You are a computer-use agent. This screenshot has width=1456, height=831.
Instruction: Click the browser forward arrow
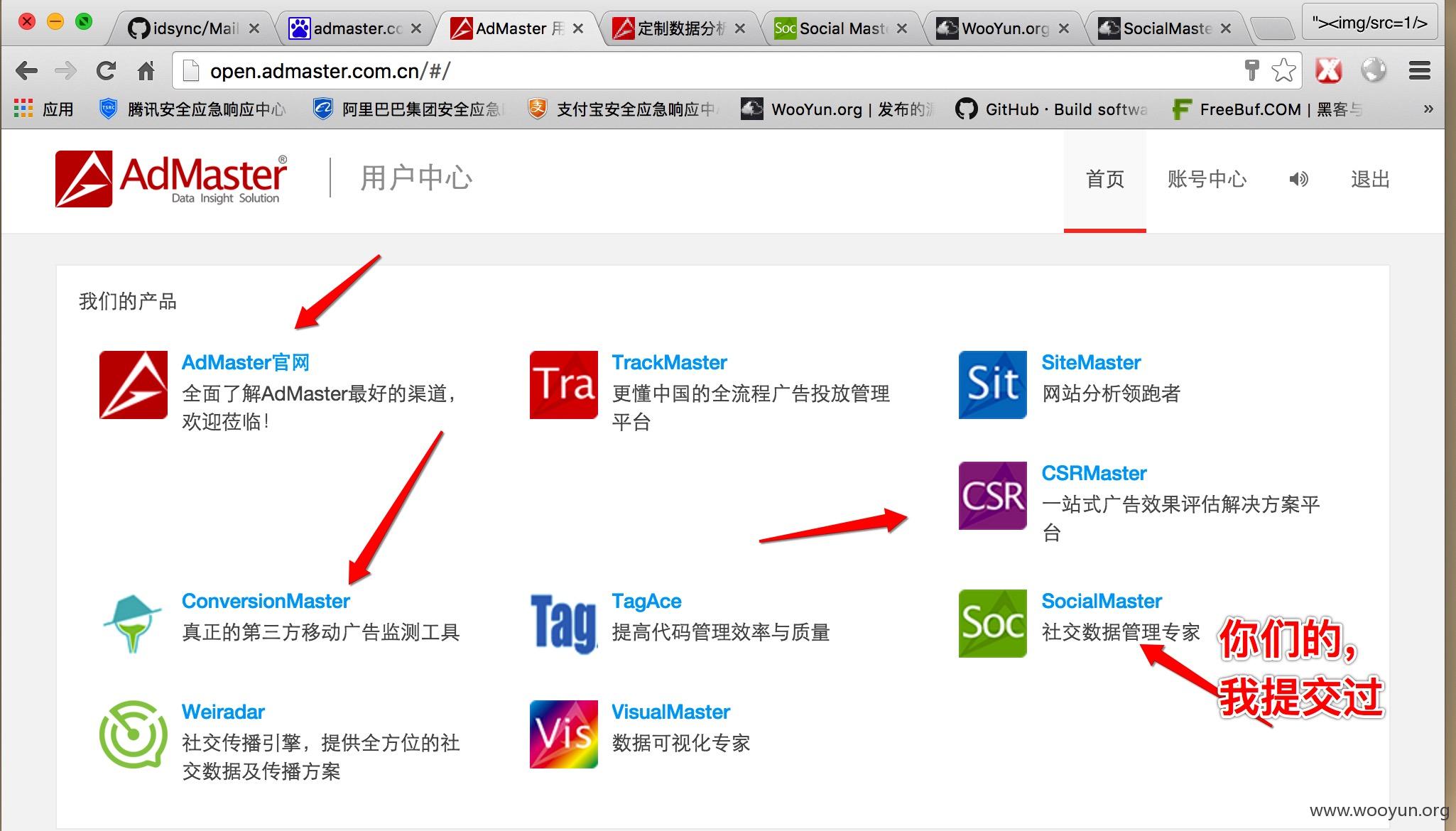pos(66,70)
